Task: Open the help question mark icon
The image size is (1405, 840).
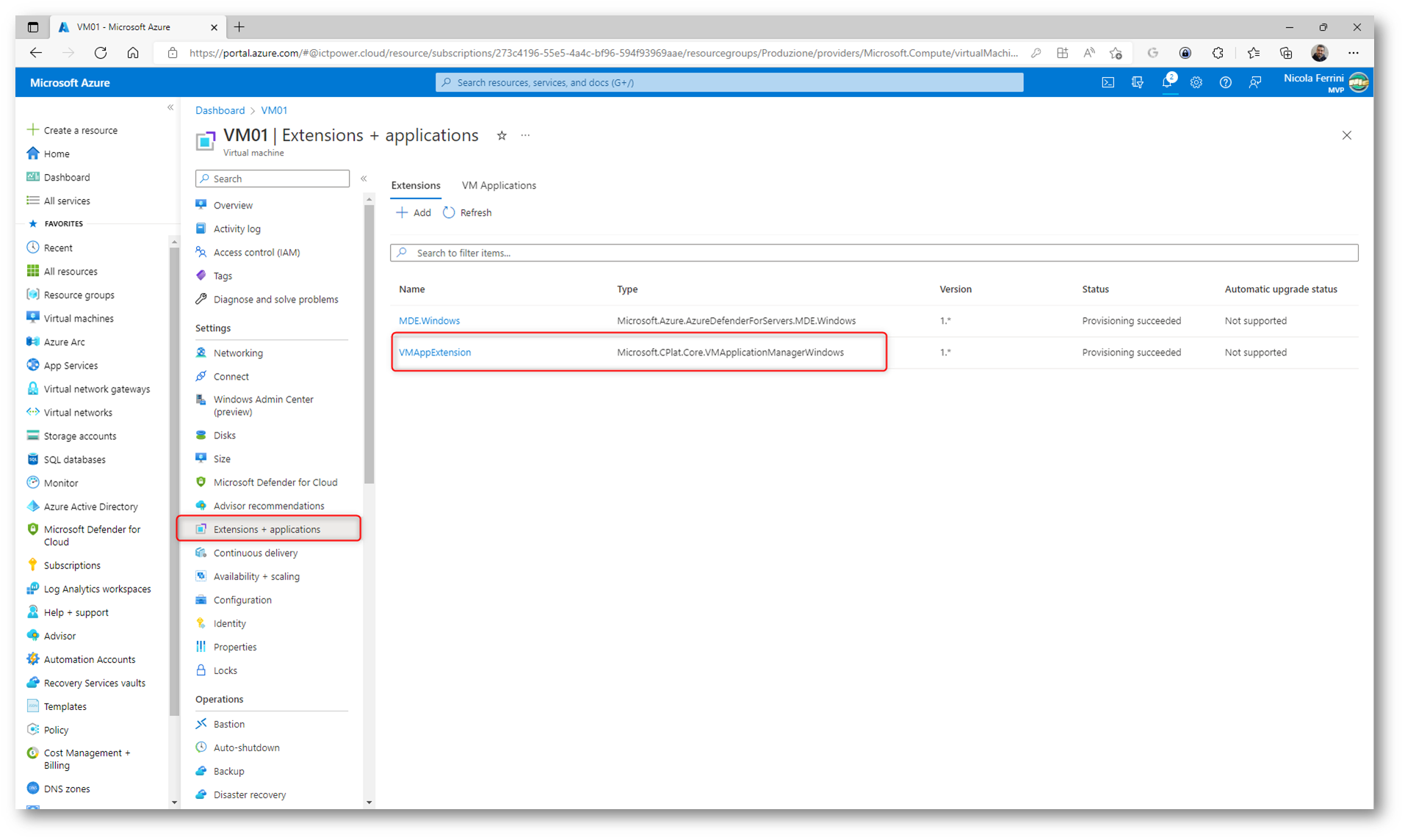Action: pos(1226,82)
